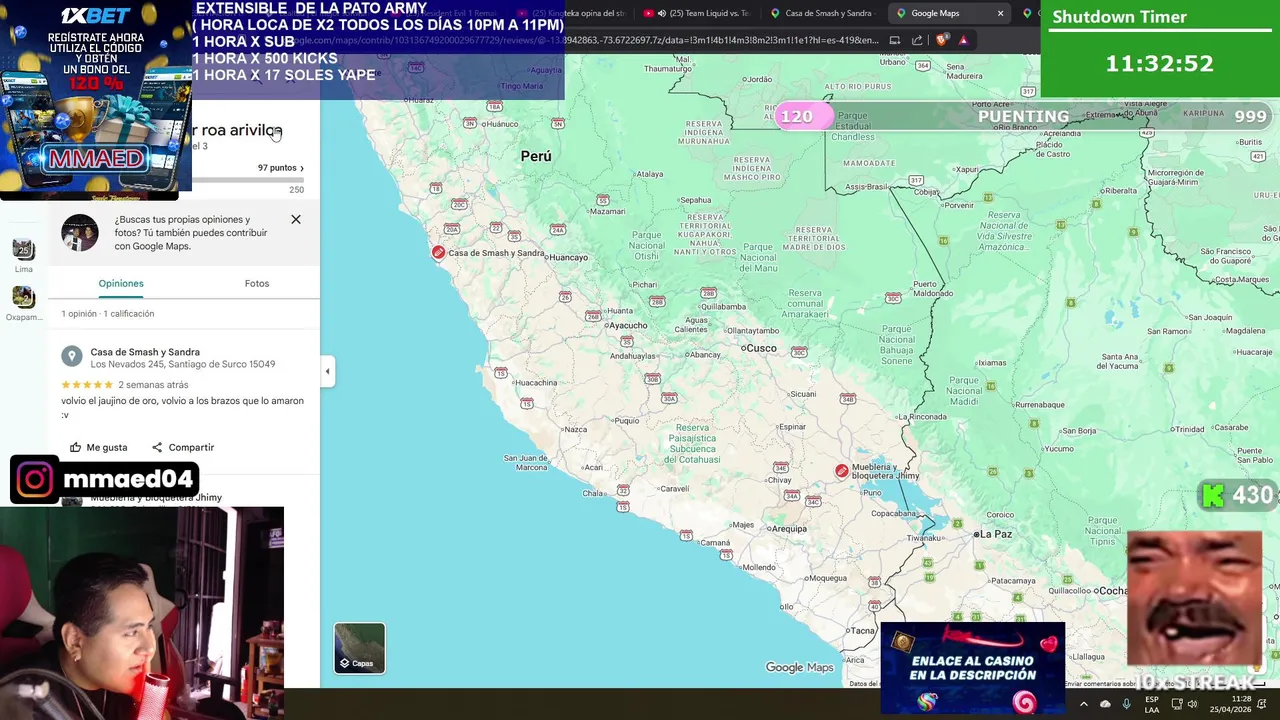Close the Google Maps browser tab

pyautogui.click(x=1000, y=13)
